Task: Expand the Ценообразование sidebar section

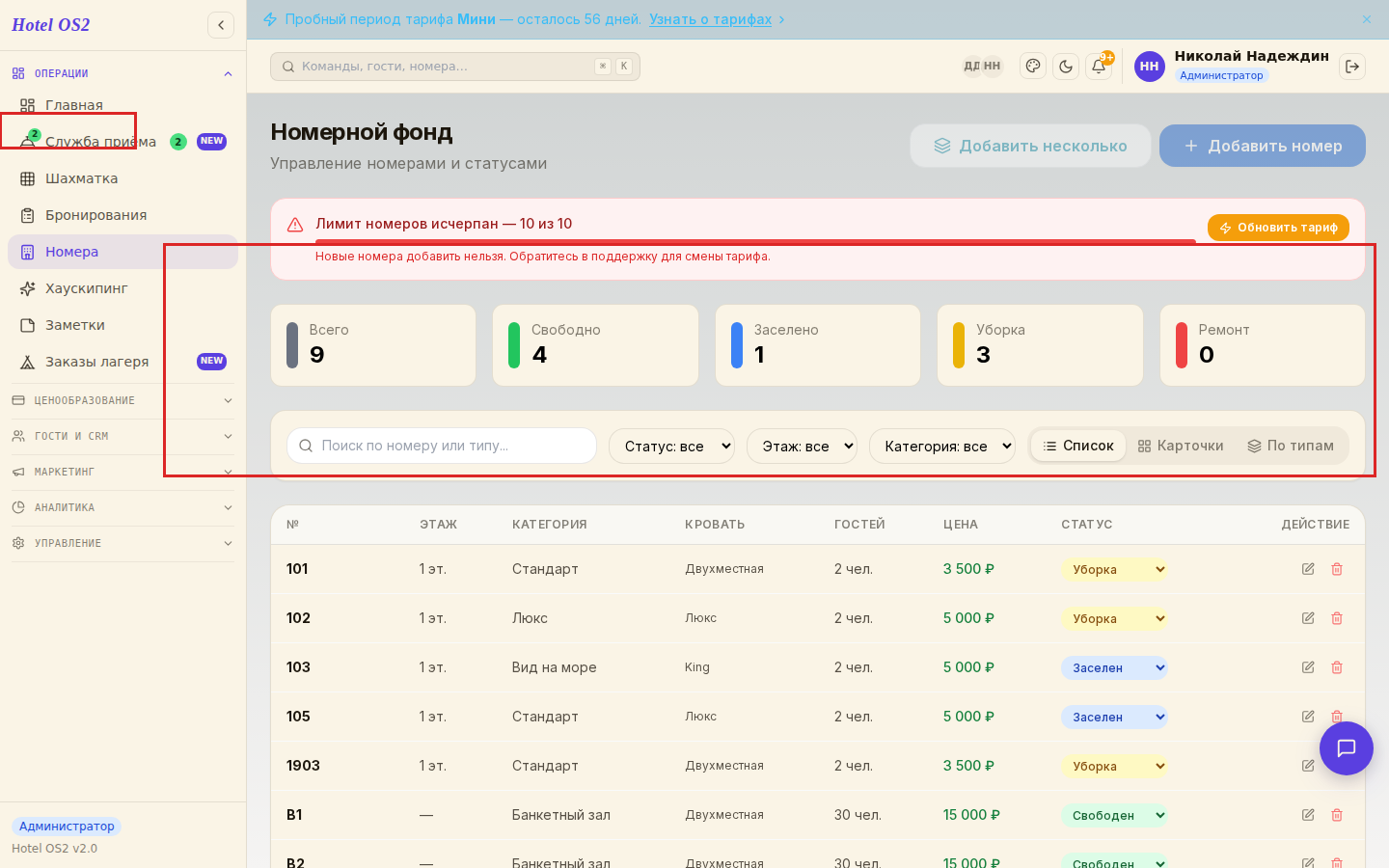Action: coord(123,400)
